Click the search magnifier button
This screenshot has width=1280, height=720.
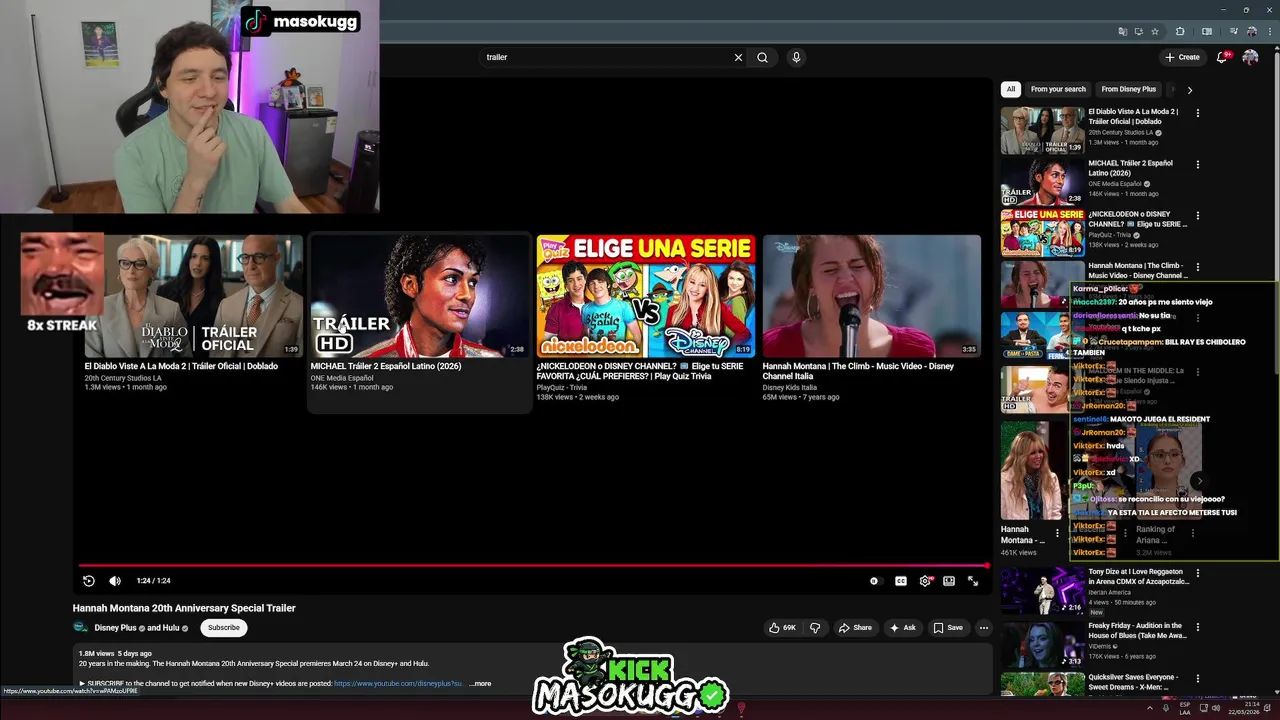(762, 57)
